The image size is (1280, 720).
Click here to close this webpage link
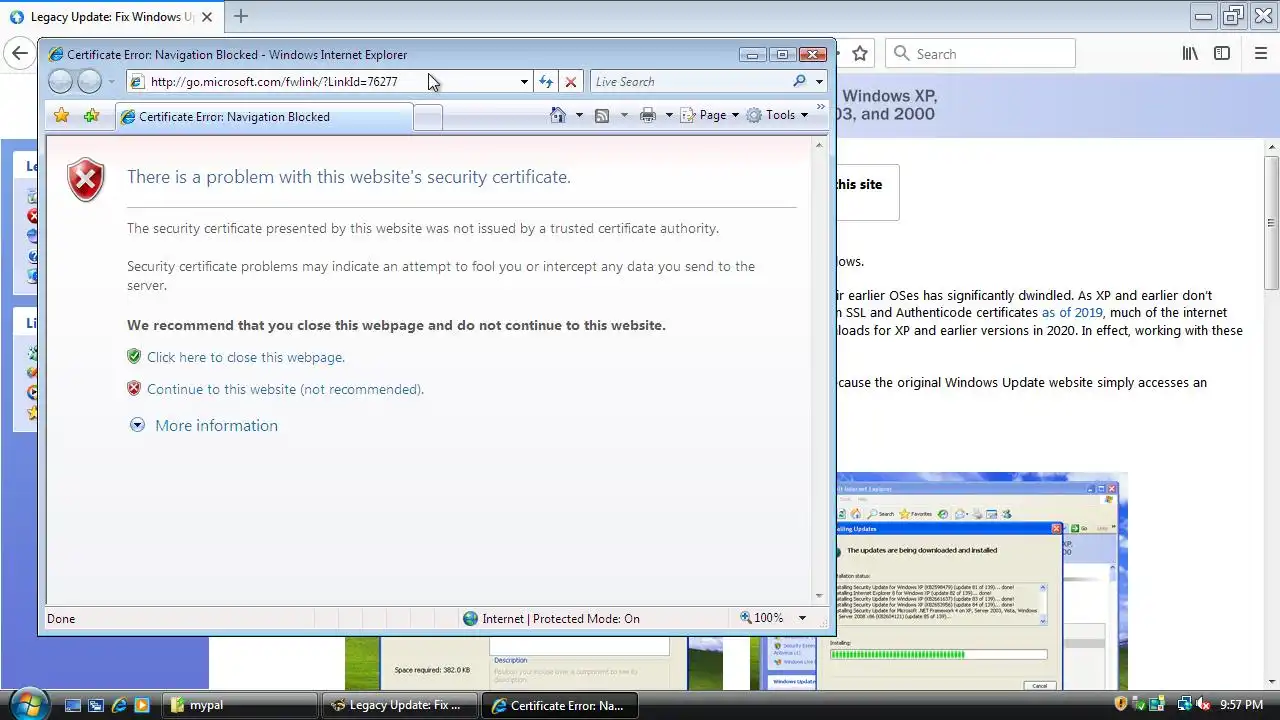(246, 357)
